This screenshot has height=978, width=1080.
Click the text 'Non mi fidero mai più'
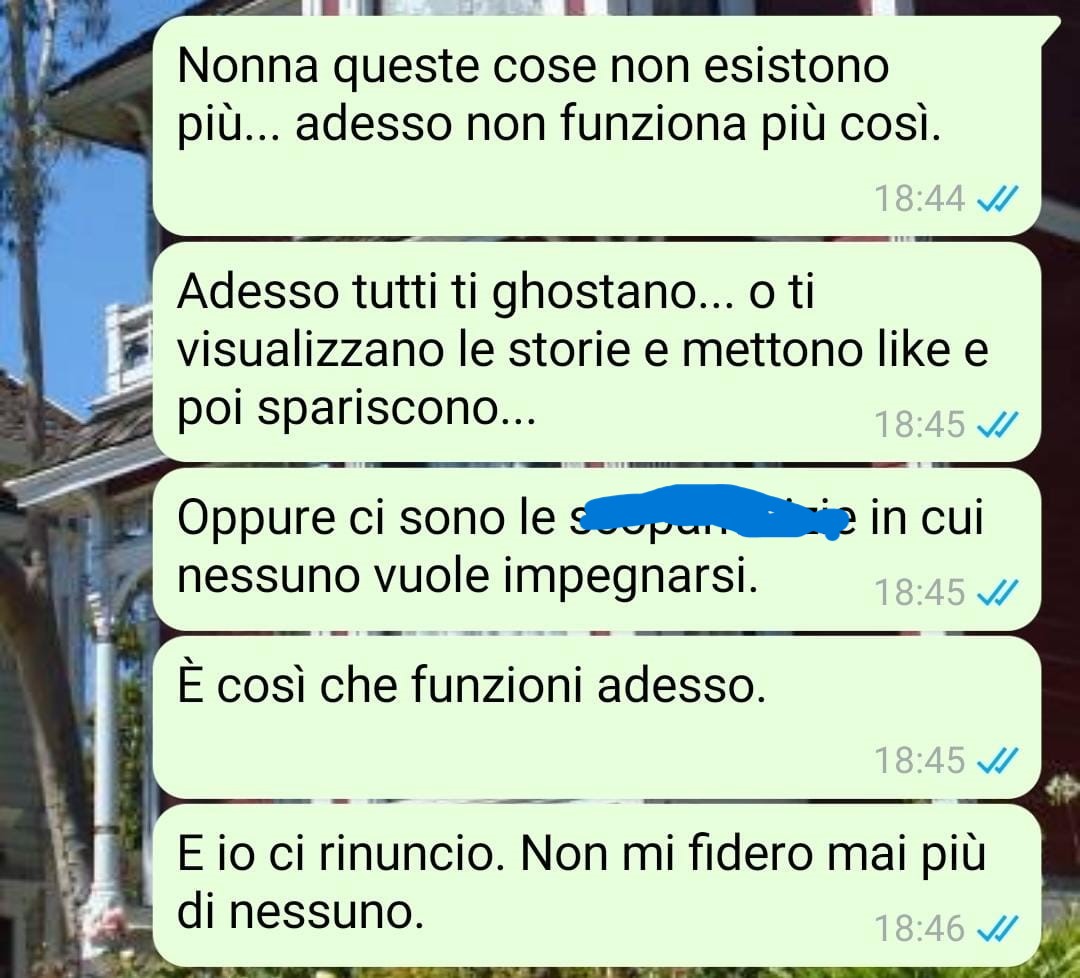pyautogui.click(x=753, y=854)
